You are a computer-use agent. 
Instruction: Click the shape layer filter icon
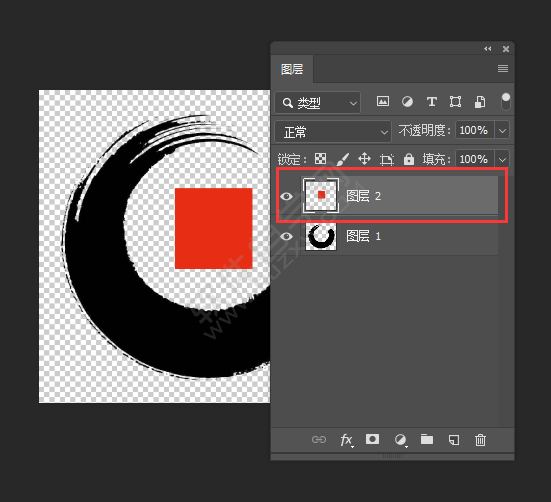(x=455, y=102)
